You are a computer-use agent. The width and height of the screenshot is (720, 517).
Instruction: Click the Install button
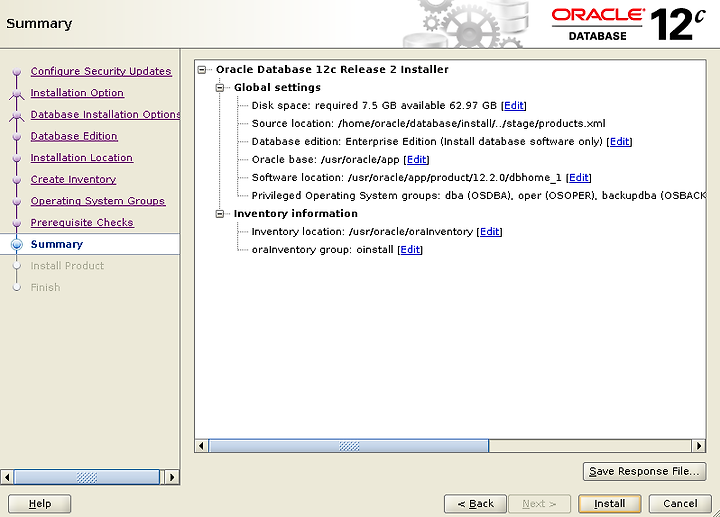coord(609,504)
